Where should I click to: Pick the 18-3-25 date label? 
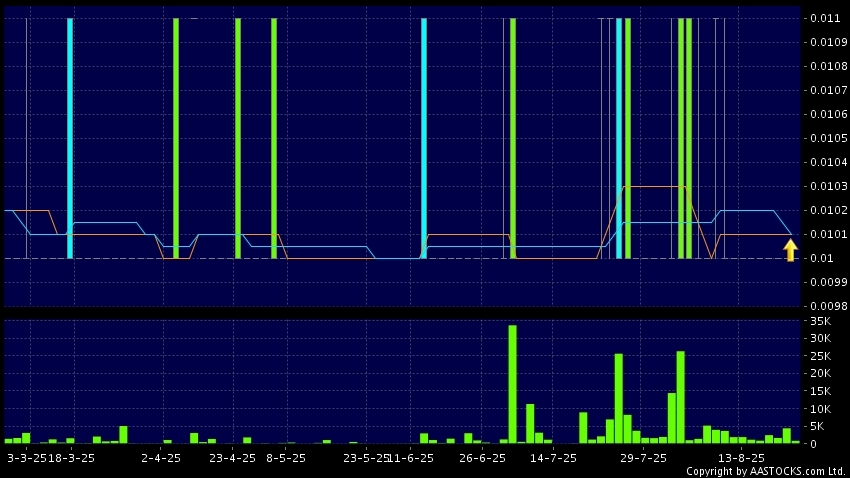(72, 458)
